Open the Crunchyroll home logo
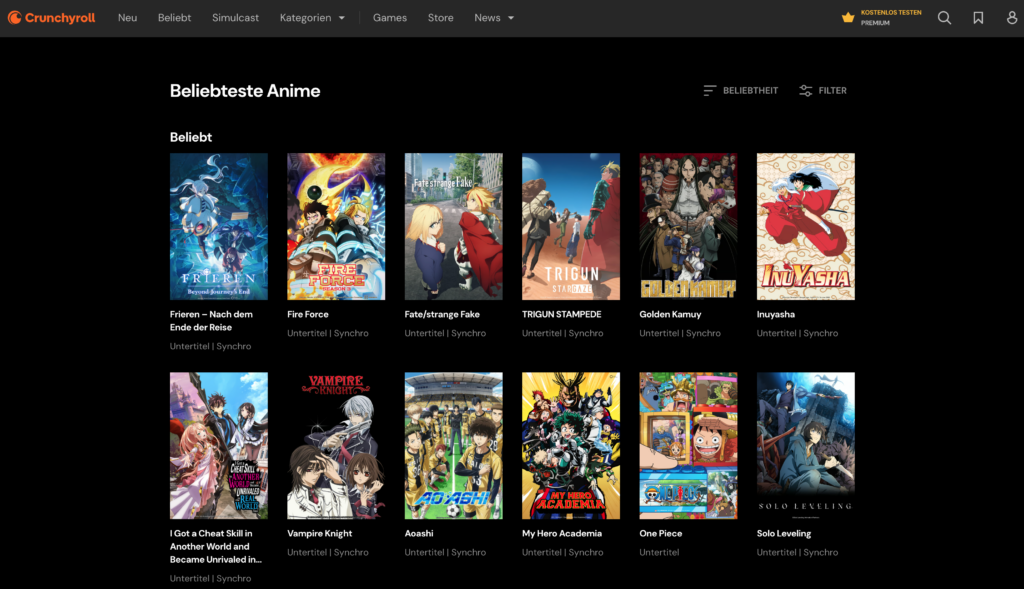The height and width of the screenshot is (589, 1024). pyautogui.click(x=52, y=18)
